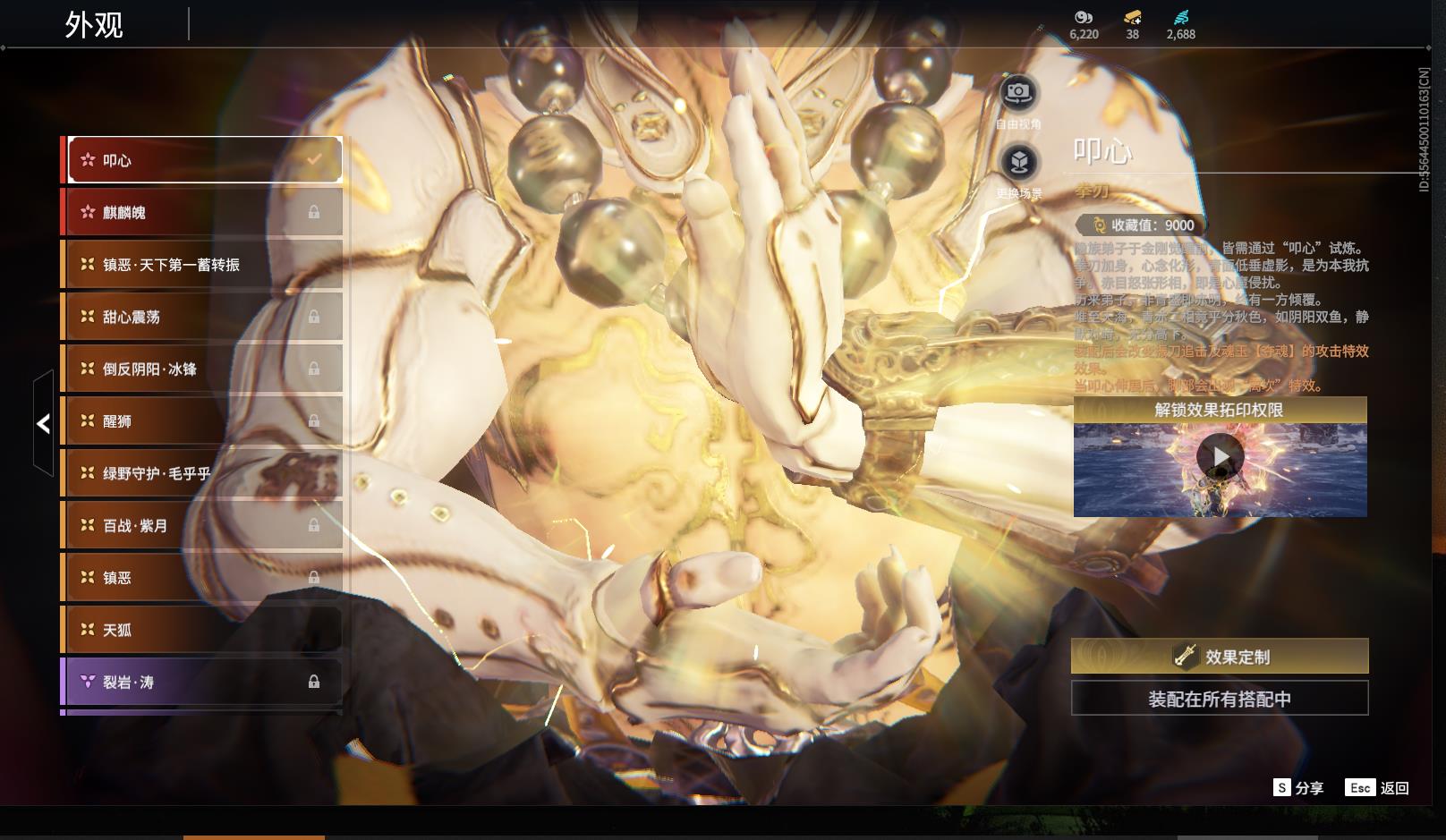This screenshot has width=1446, height=840.
Task: Select the 天狐 skin entry
Action: click(x=202, y=630)
